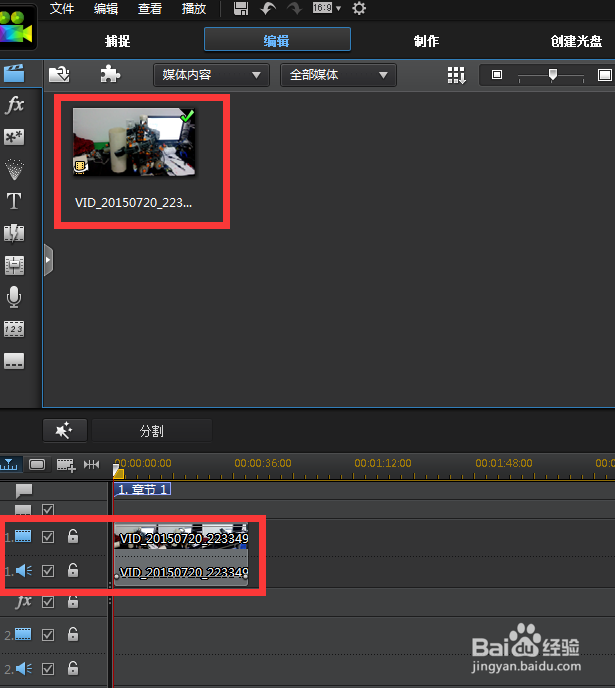
Task: Open the 媒体内容 dropdown
Action: click(211, 75)
